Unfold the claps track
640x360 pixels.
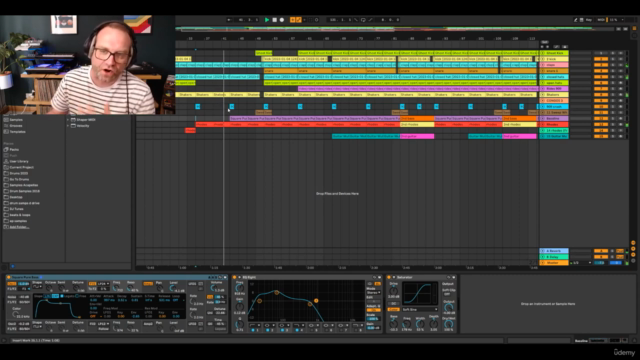[542, 65]
